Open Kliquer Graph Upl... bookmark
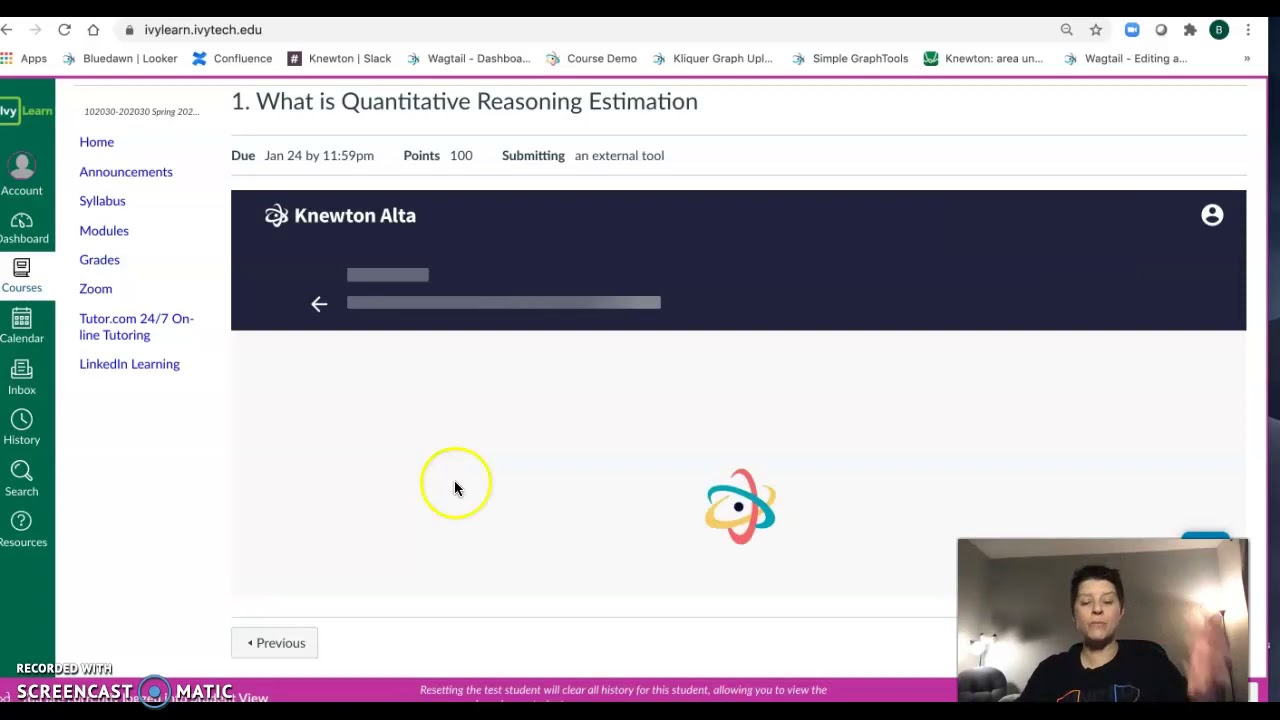1280x720 pixels. (x=712, y=59)
